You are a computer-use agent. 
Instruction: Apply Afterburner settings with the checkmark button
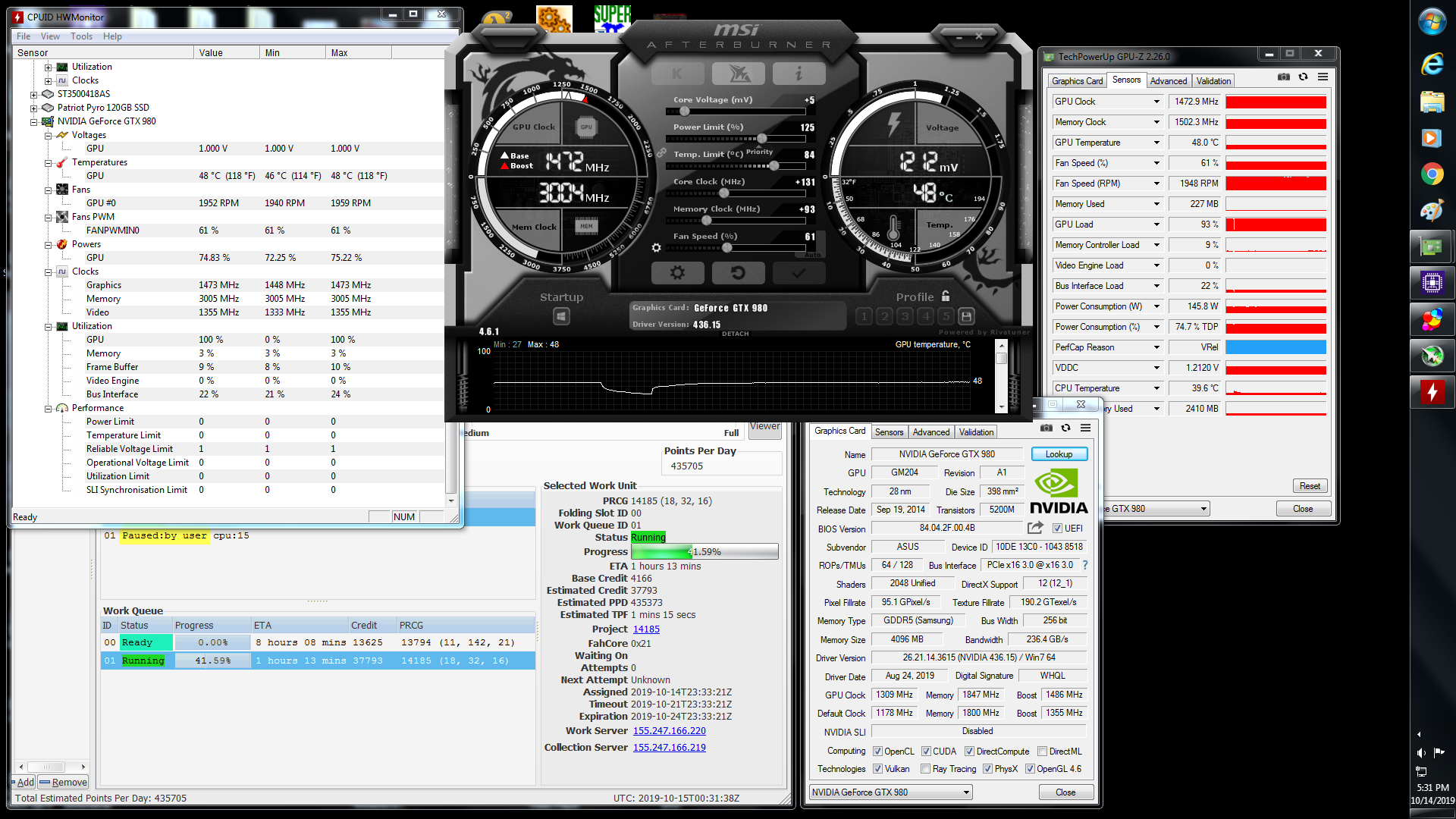point(799,272)
